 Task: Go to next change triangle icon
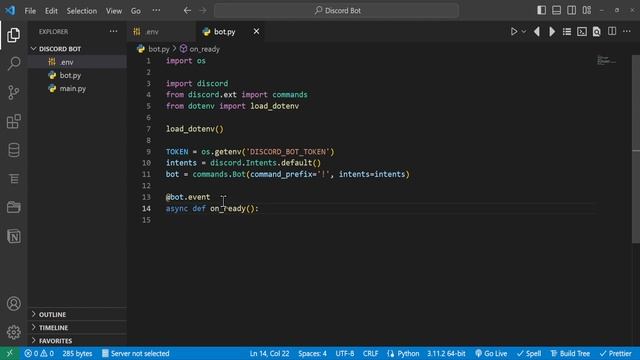[x=552, y=31]
